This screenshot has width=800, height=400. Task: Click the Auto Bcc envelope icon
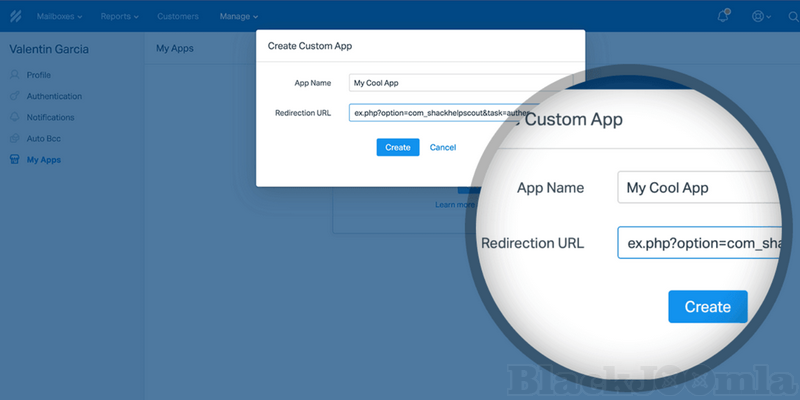point(14,138)
